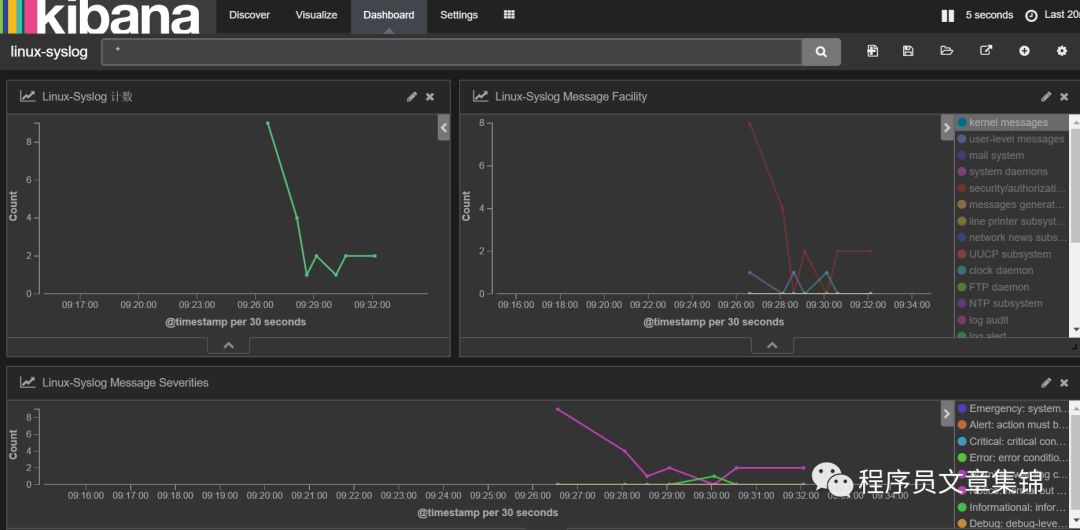Switch to the Visualize tab

316,15
